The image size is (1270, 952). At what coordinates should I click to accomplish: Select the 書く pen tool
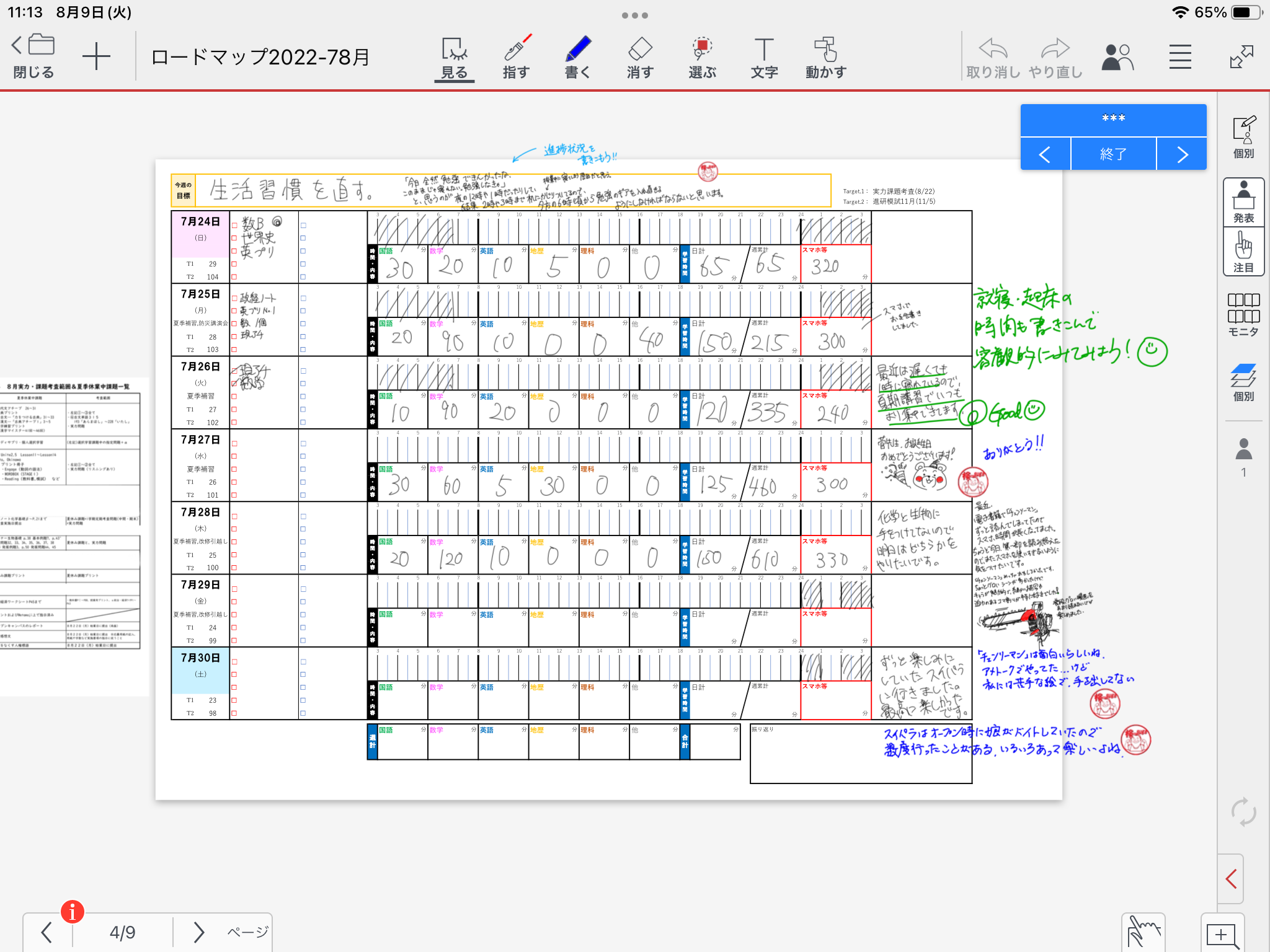pos(577,57)
